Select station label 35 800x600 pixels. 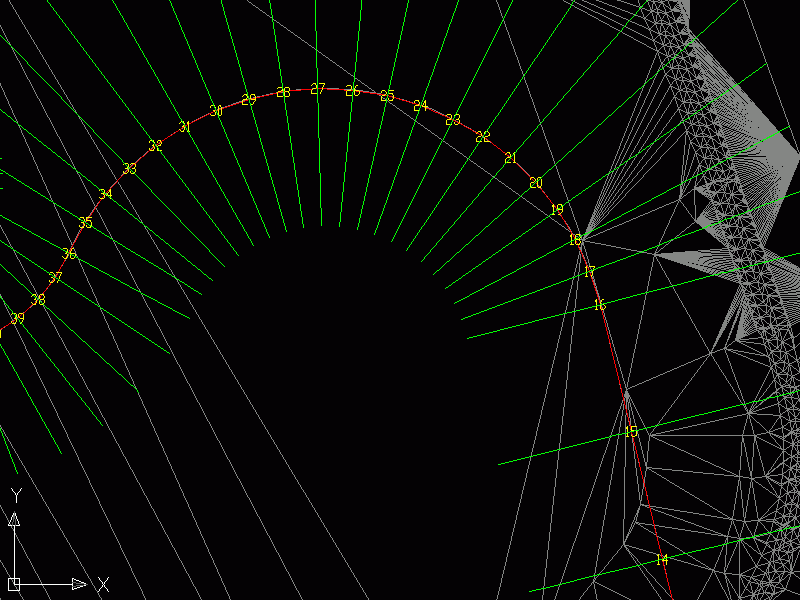tap(86, 222)
